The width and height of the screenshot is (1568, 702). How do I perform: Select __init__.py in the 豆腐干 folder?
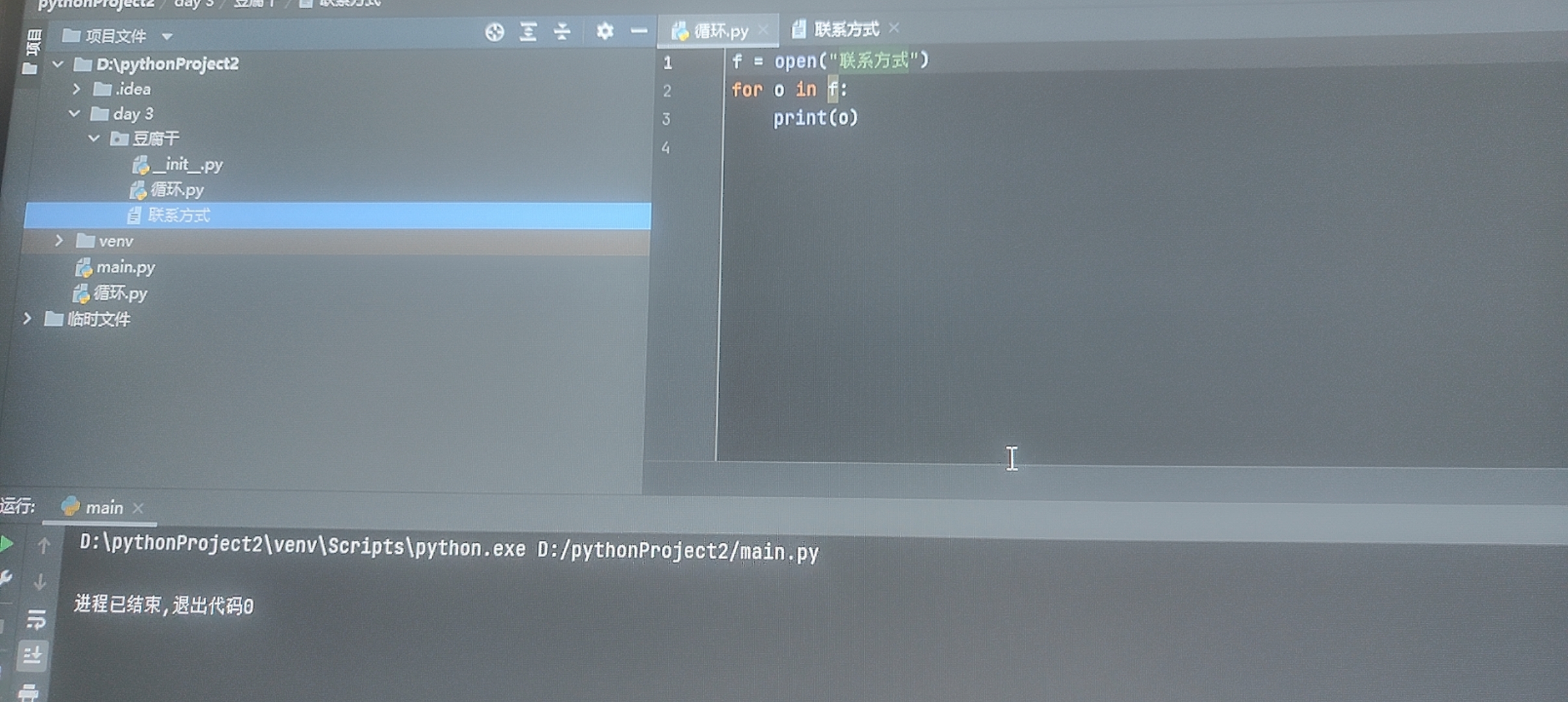click(187, 164)
